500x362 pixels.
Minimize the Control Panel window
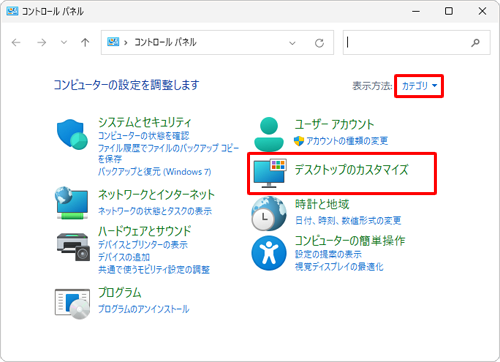click(x=416, y=11)
